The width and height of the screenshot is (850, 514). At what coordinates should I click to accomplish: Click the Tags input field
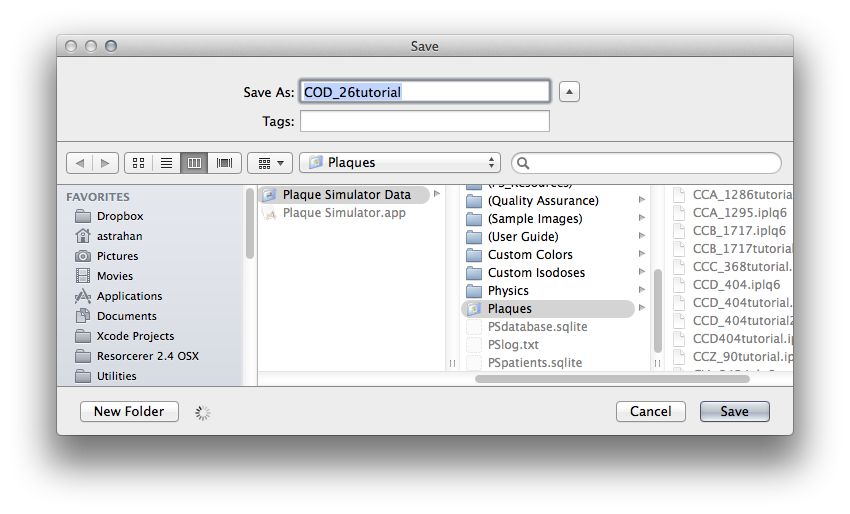424,121
